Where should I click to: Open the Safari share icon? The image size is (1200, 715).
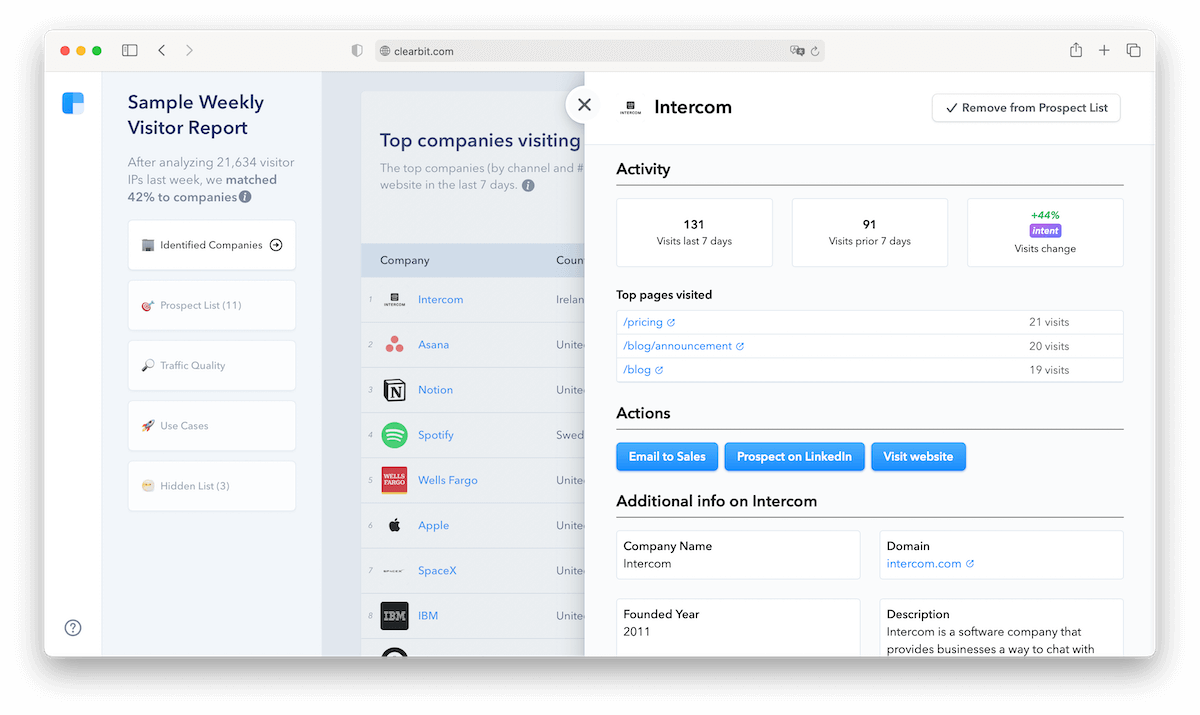1076,50
